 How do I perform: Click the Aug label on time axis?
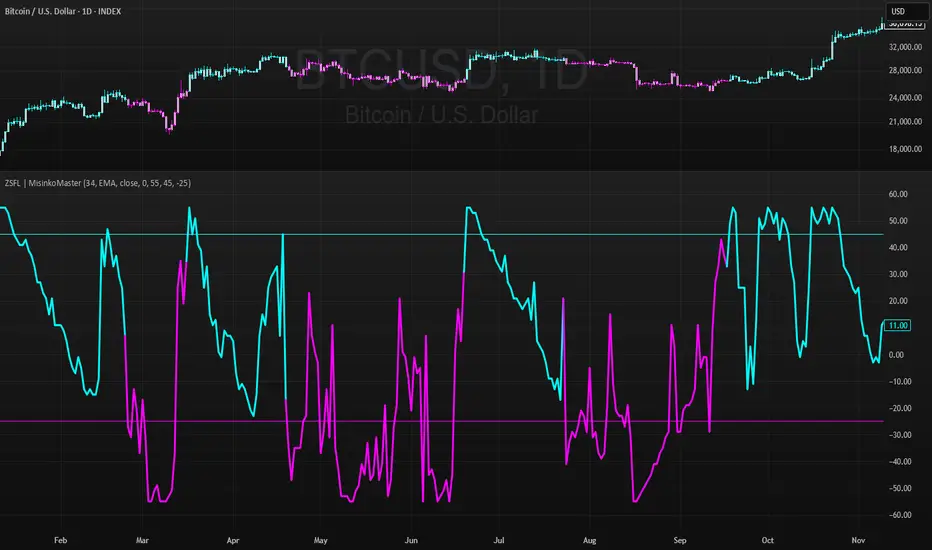click(x=590, y=540)
